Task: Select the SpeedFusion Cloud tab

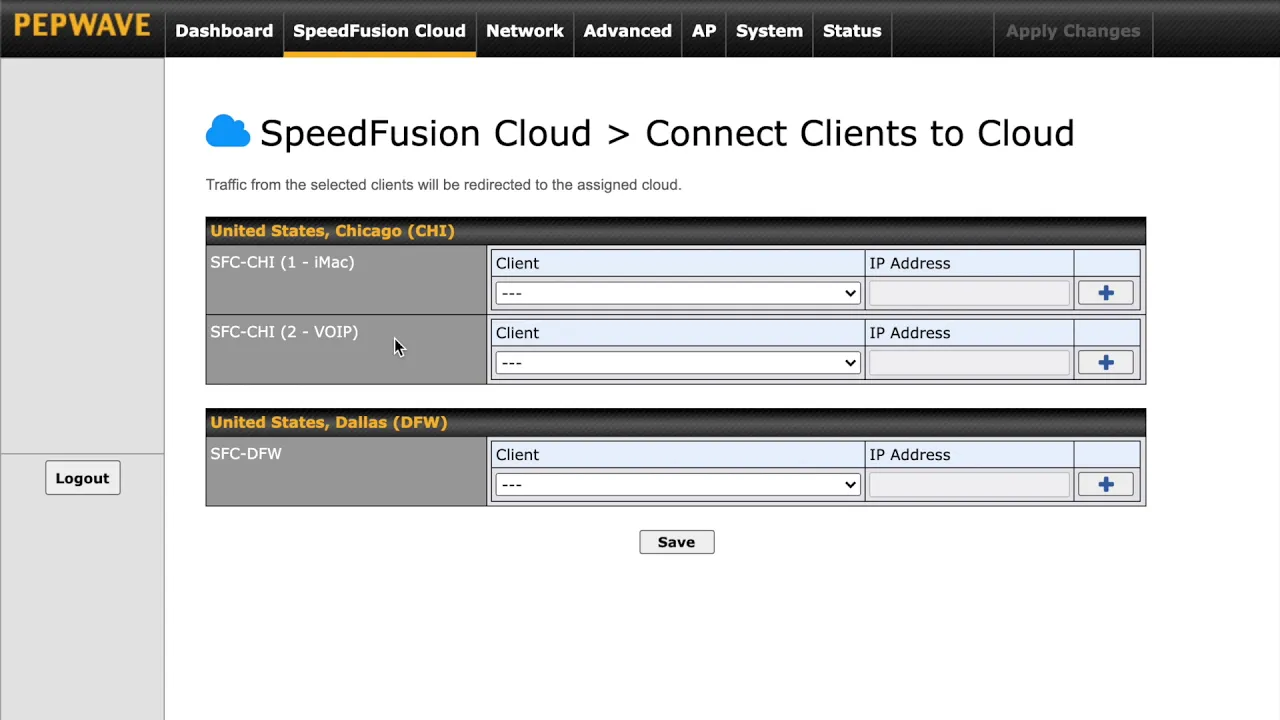Action: point(379,30)
